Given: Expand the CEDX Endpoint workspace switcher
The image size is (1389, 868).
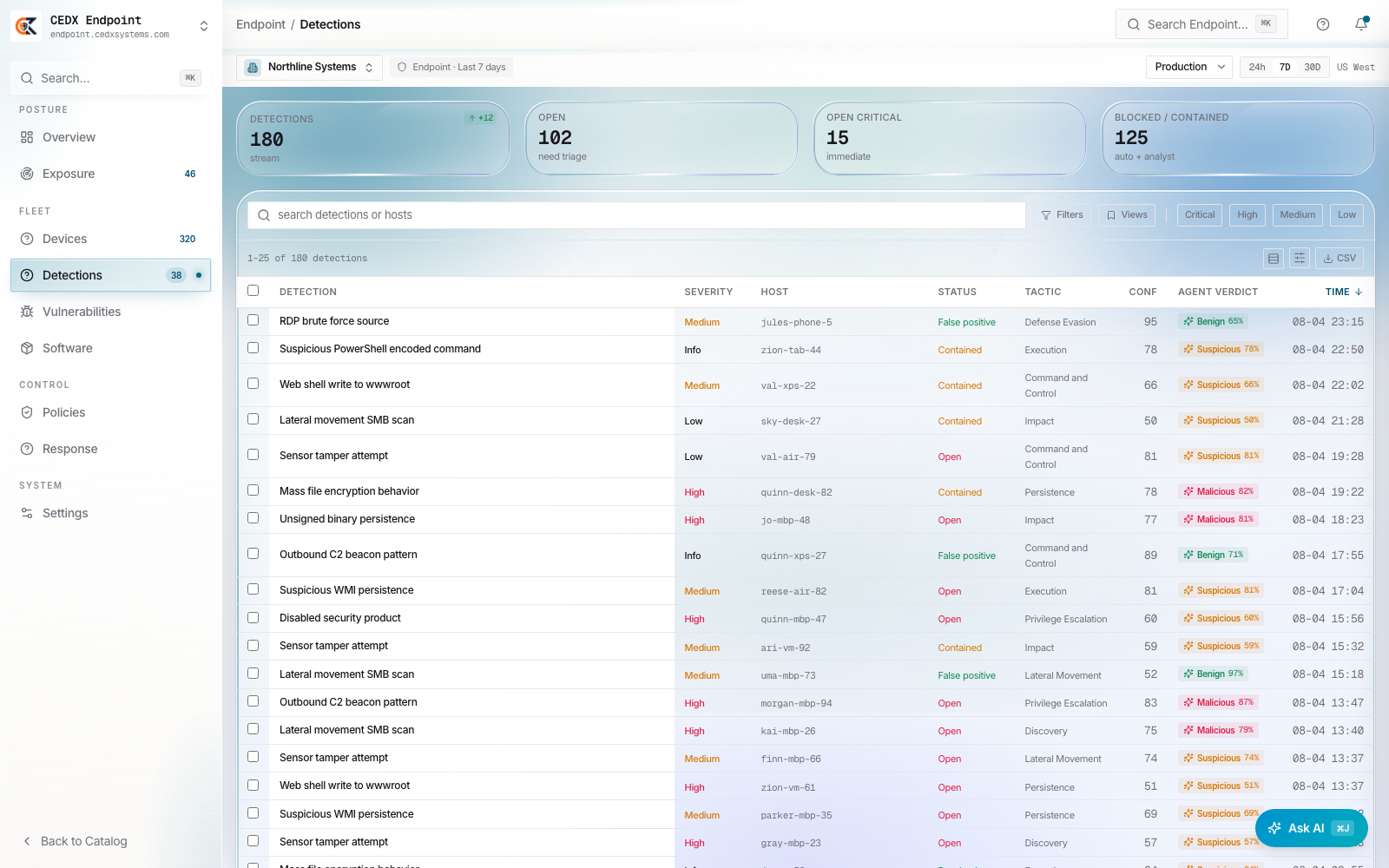Looking at the screenshot, I should (x=204, y=26).
